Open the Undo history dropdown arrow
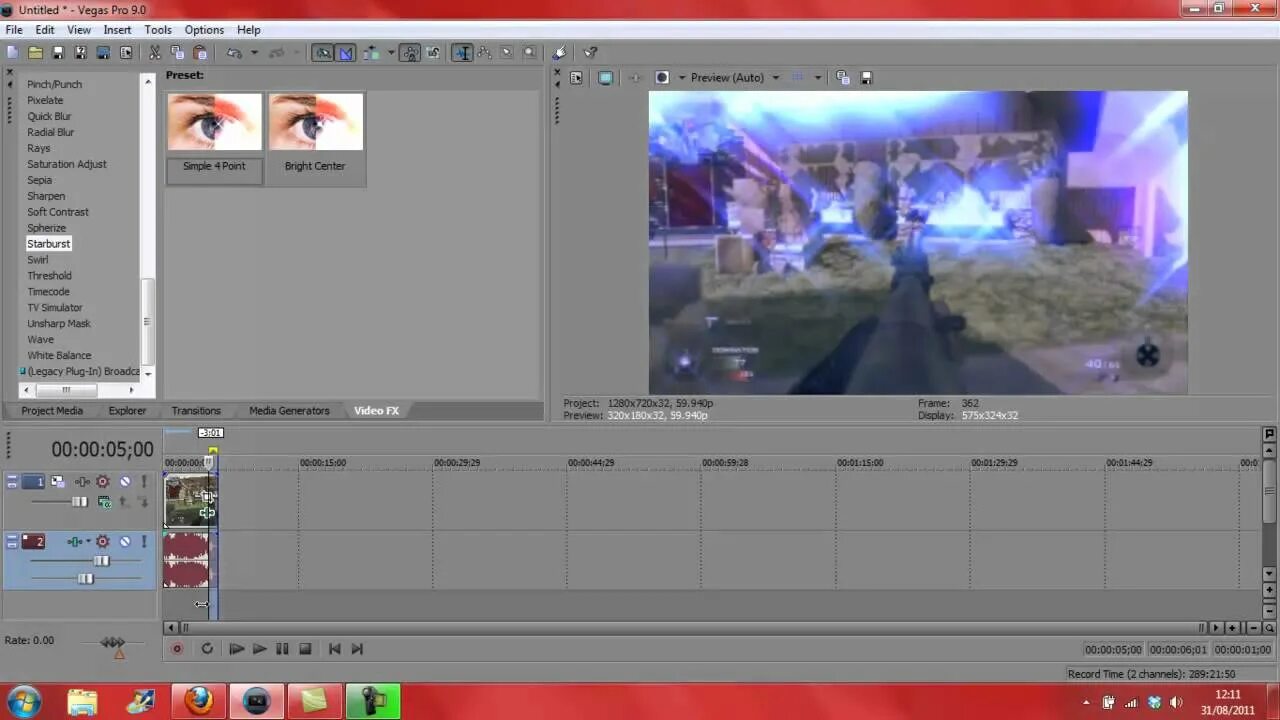Viewport: 1280px width, 720px height. point(253,52)
